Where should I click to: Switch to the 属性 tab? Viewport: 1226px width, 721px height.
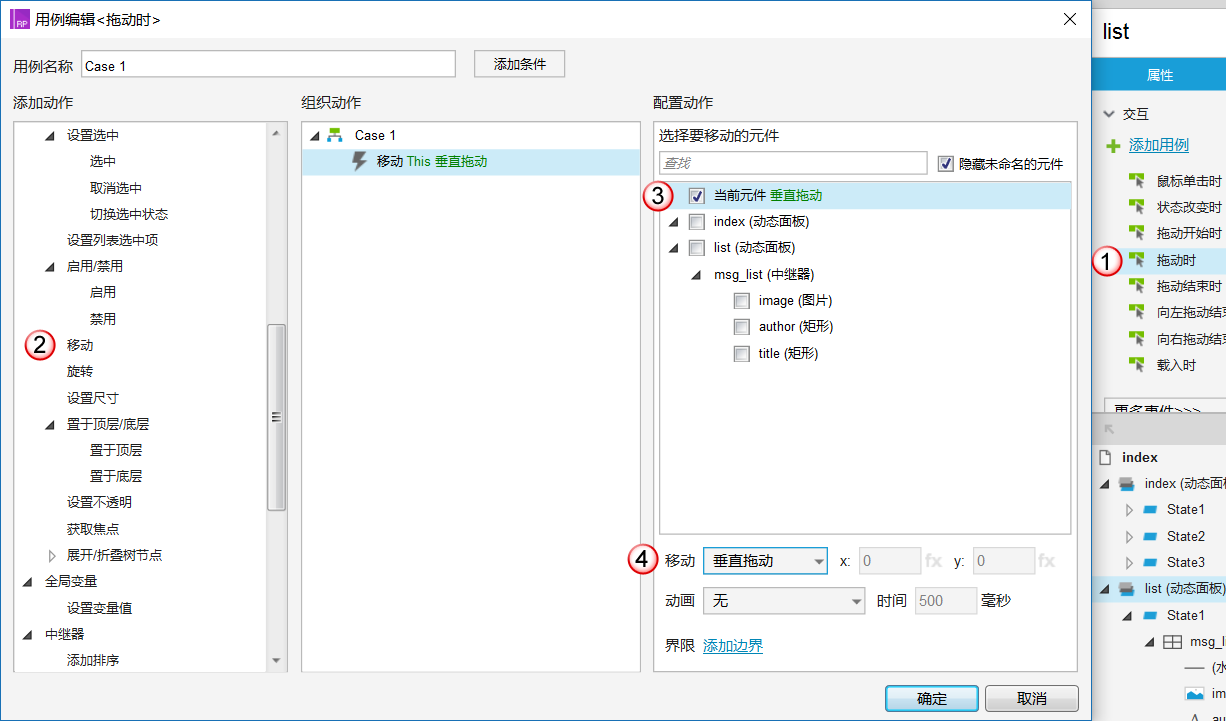click(x=1159, y=75)
